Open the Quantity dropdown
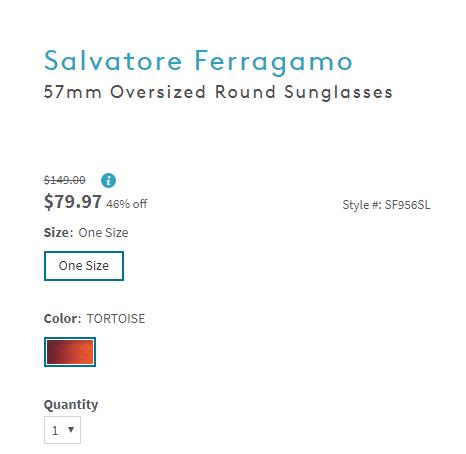This screenshot has width=466, height=454. click(x=62, y=430)
